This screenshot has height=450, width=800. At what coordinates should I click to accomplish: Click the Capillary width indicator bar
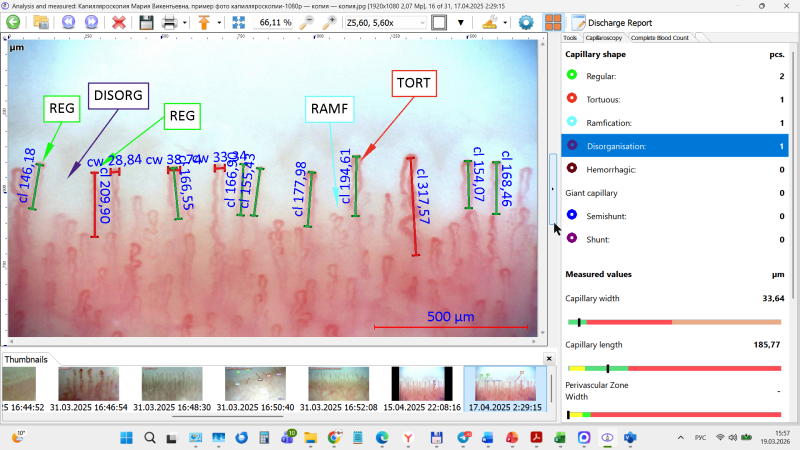674,322
